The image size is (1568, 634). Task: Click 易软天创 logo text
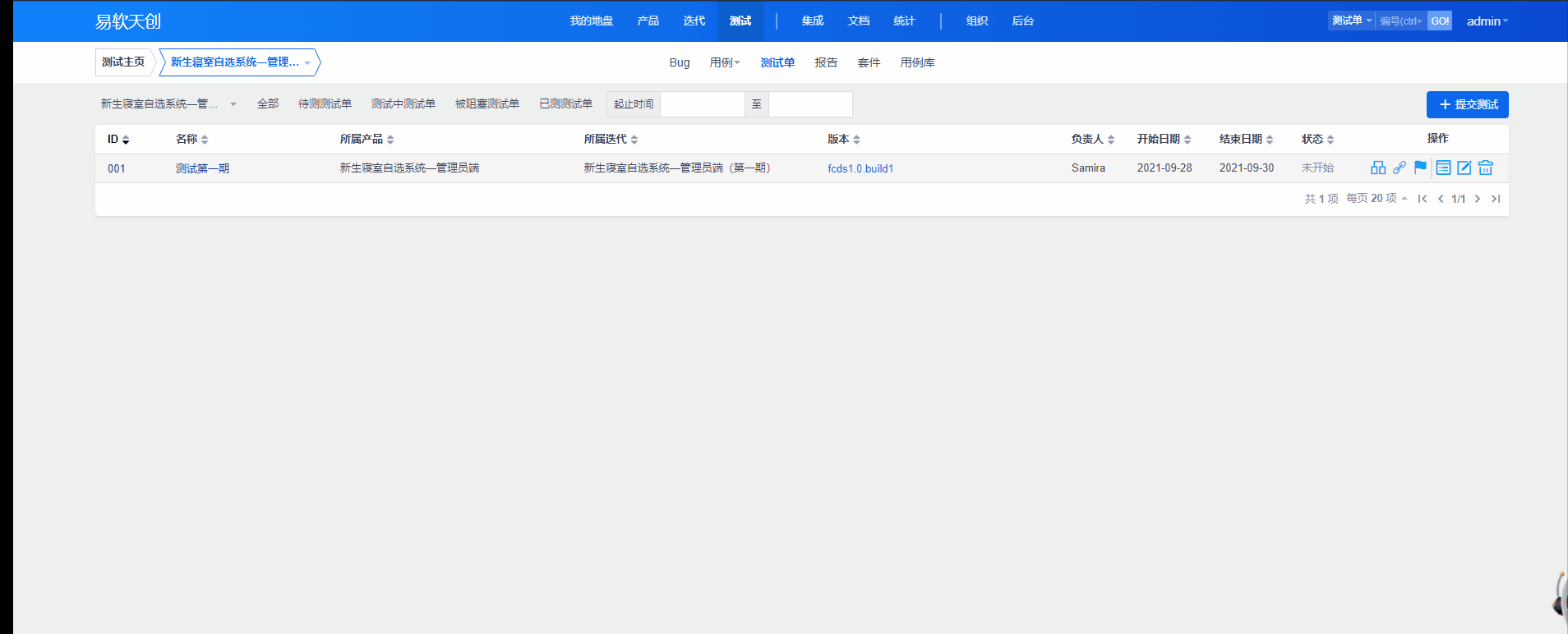point(128,21)
